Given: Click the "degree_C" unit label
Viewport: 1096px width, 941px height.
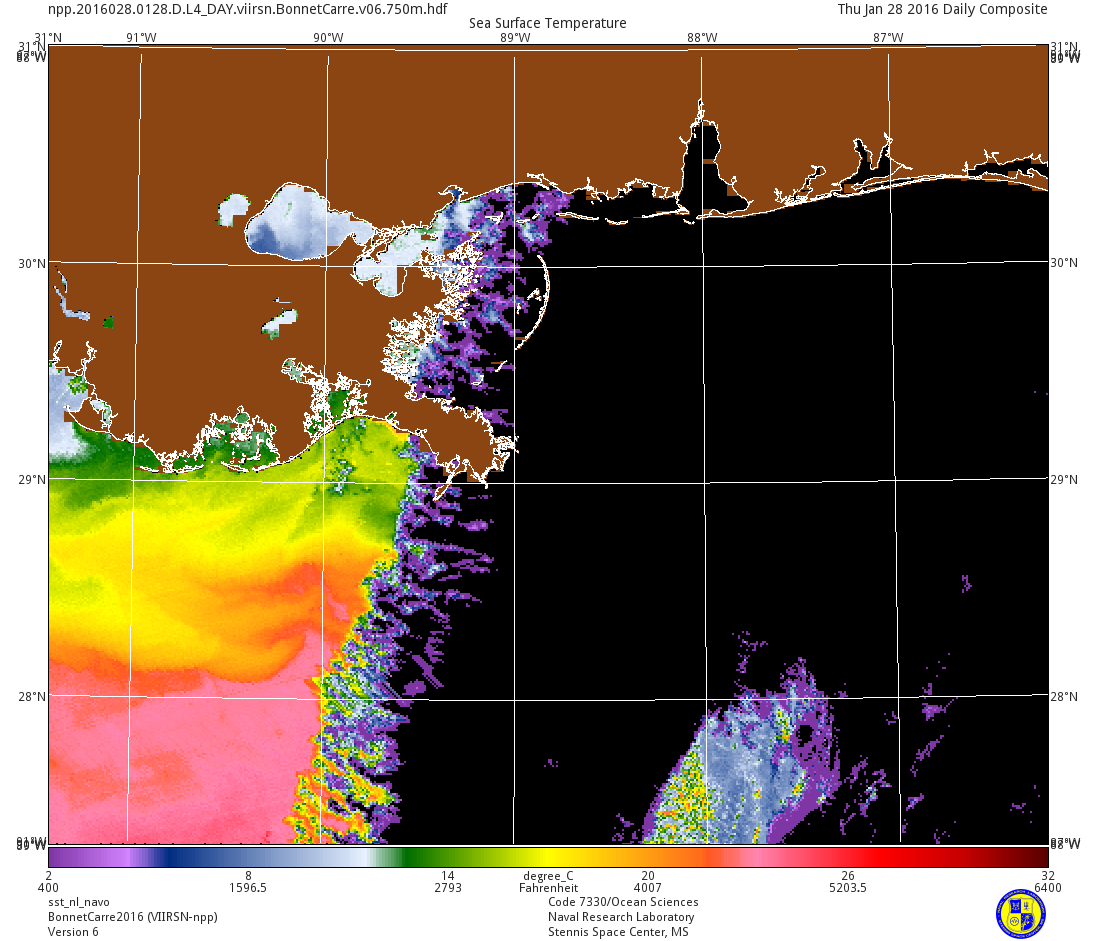Looking at the screenshot, I should tap(548, 875).
